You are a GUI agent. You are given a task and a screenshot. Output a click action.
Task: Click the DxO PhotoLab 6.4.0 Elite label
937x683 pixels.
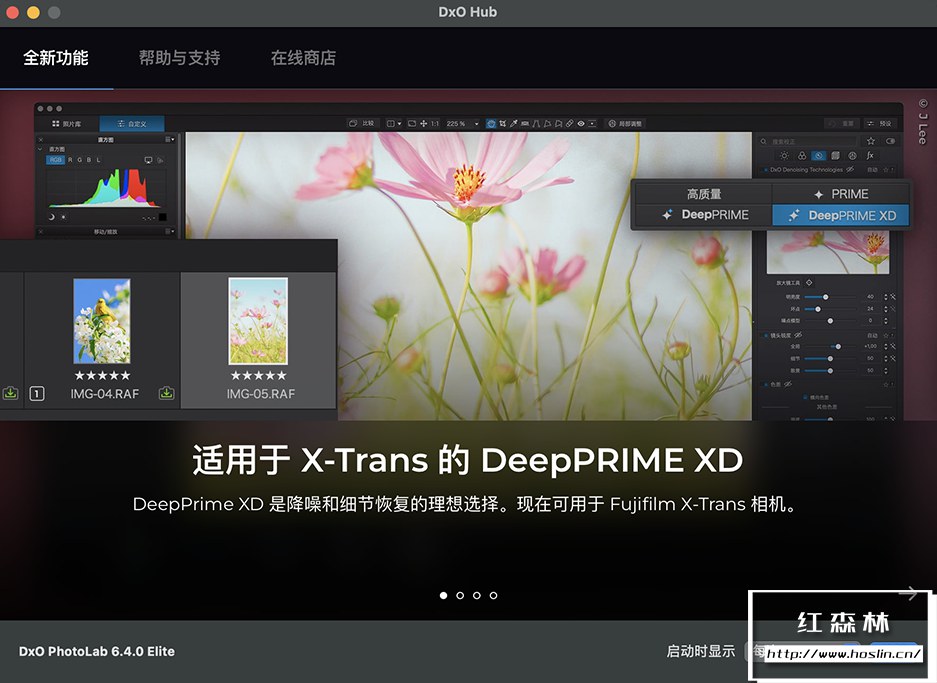coord(97,651)
